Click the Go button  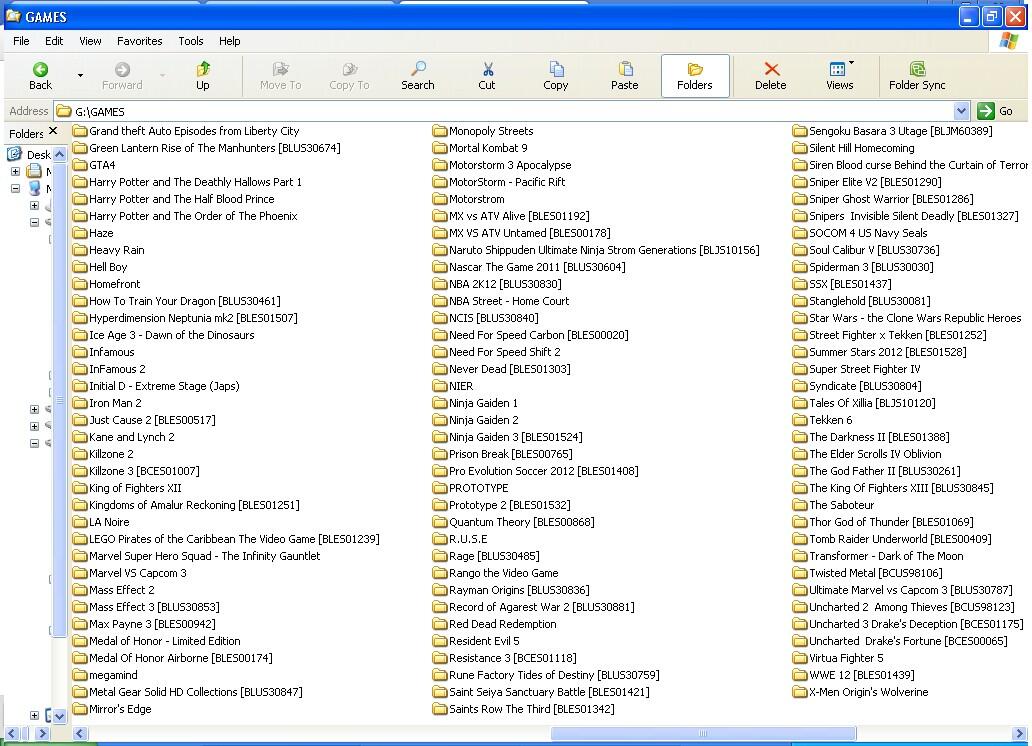click(995, 111)
